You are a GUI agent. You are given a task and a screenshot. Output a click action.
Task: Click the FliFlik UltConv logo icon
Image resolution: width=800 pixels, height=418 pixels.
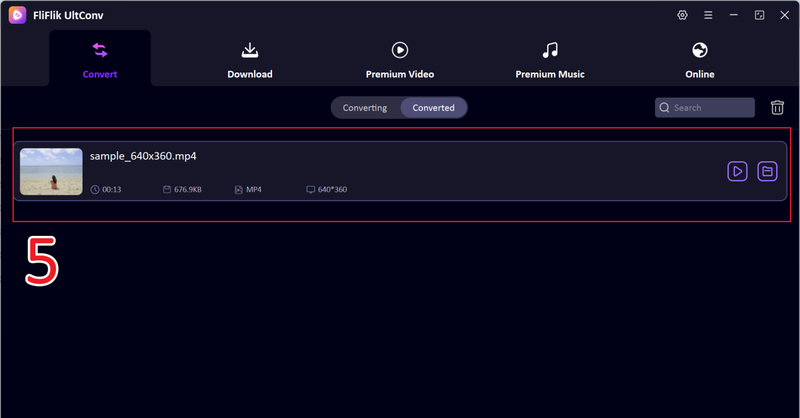pyautogui.click(x=17, y=15)
